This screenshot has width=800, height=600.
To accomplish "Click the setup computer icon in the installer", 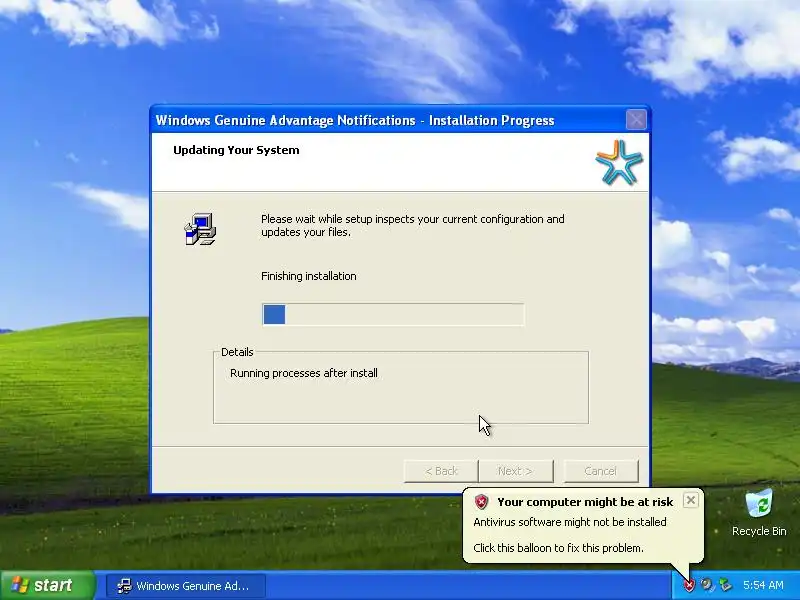I will click(200, 229).
